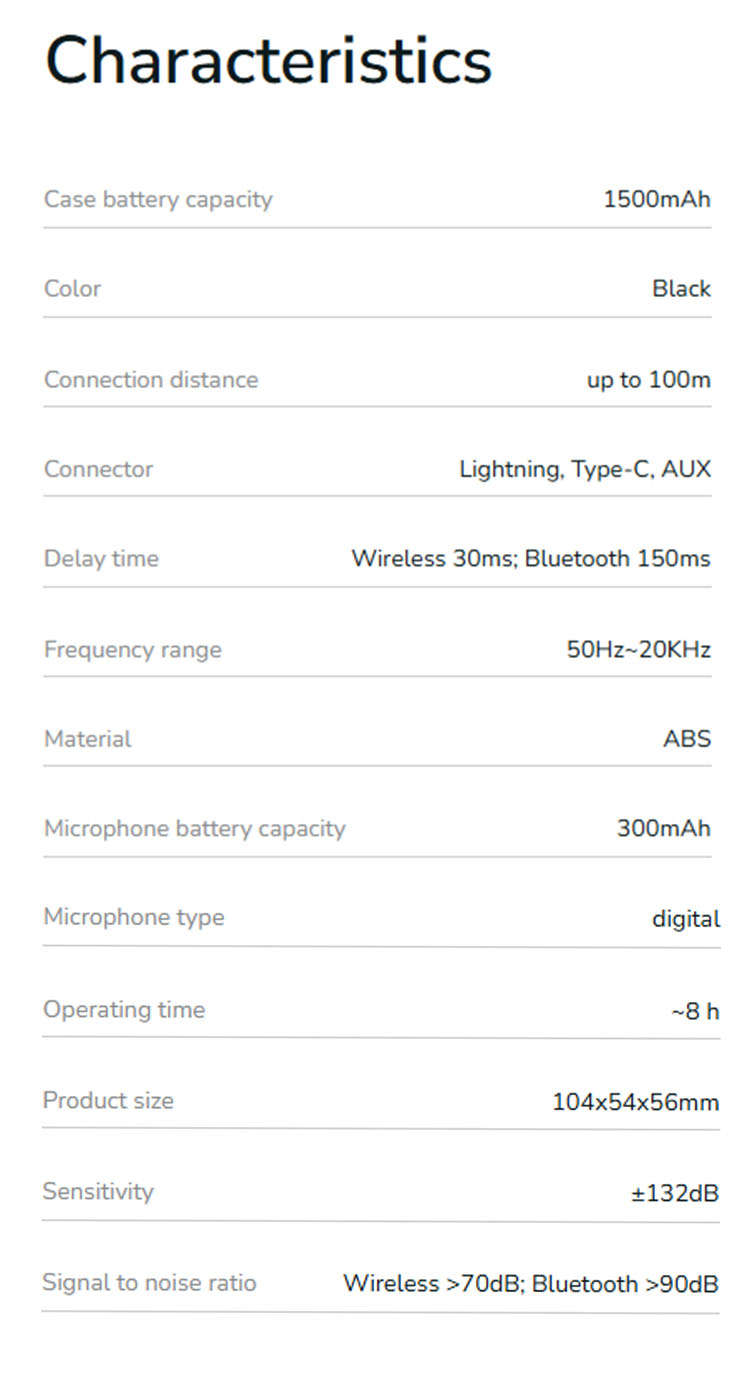
Task: Click the Lightning, Type-C, AUX value
Action: coord(585,469)
